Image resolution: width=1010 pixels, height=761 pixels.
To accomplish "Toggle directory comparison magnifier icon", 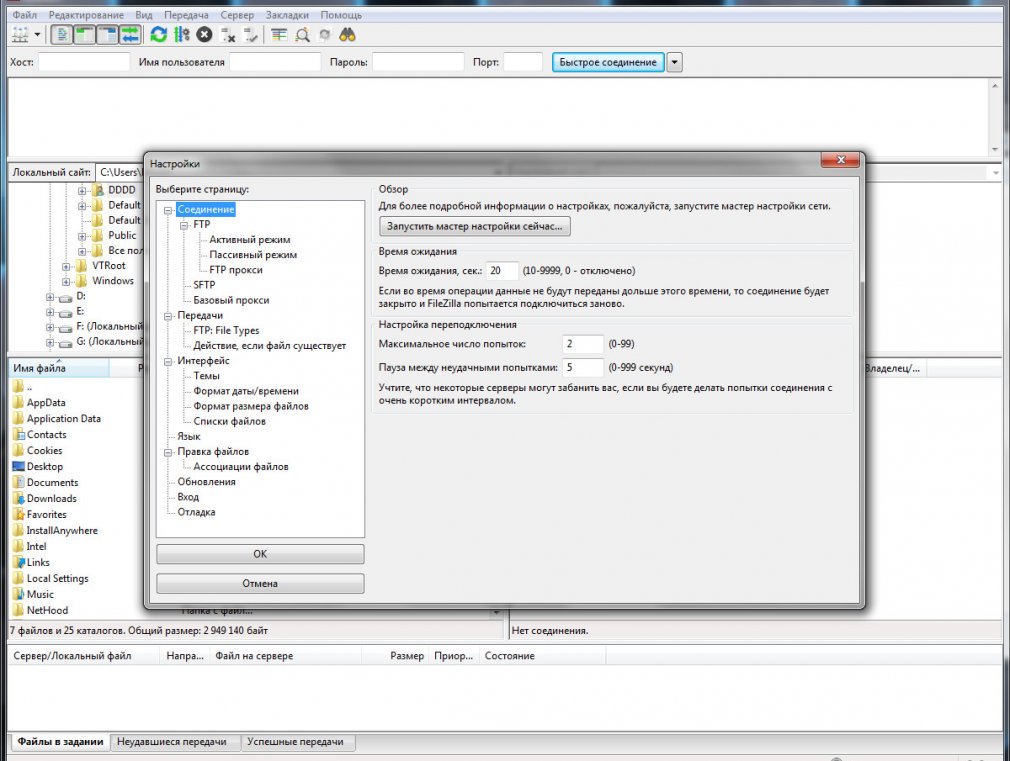I will coord(301,35).
